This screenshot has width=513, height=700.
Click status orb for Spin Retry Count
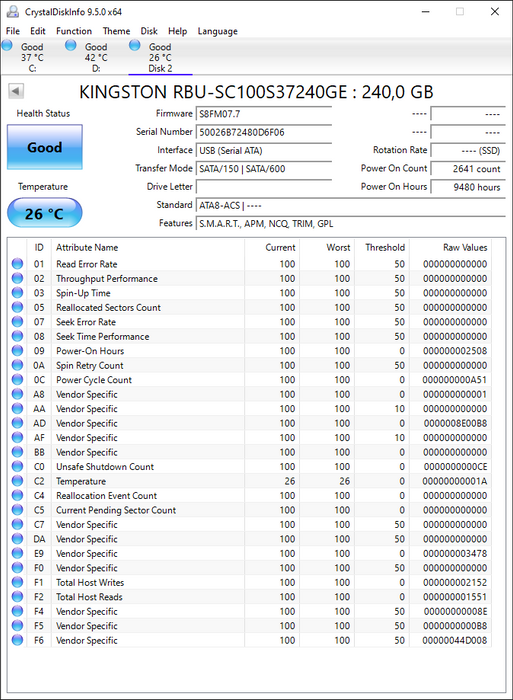click(17, 365)
